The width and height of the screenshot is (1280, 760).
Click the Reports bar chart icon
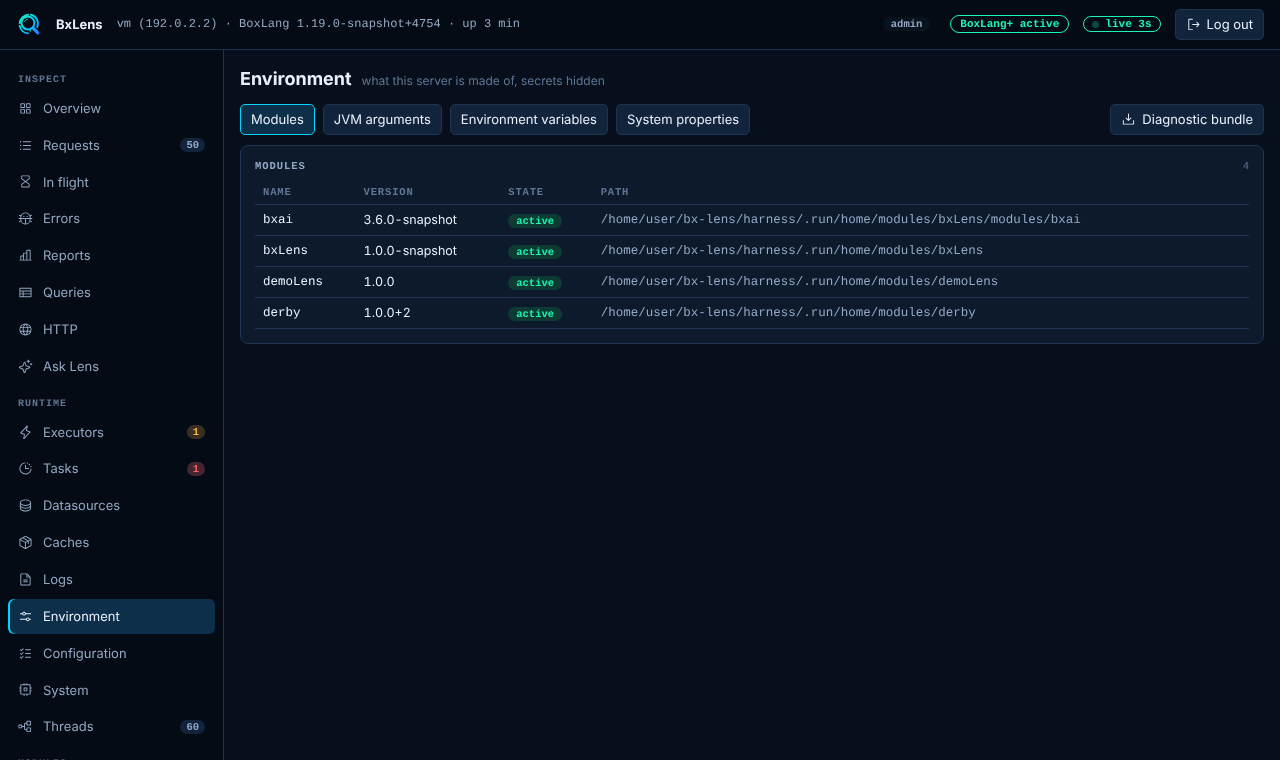coord(25,255)
